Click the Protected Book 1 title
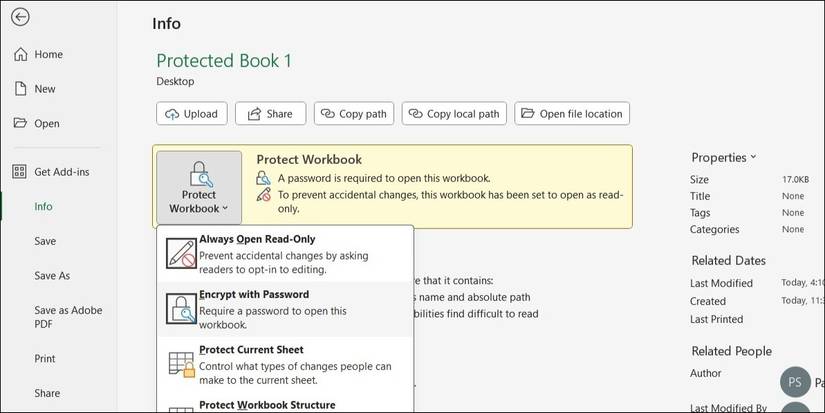 click(224, 61)
